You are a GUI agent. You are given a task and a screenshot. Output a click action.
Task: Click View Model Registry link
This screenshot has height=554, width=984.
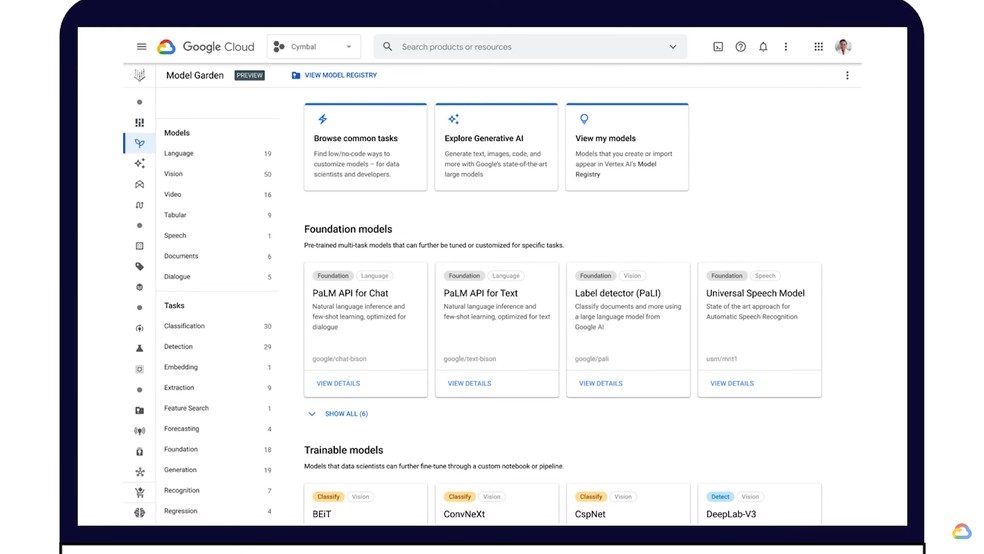click(x=334, y=75)
